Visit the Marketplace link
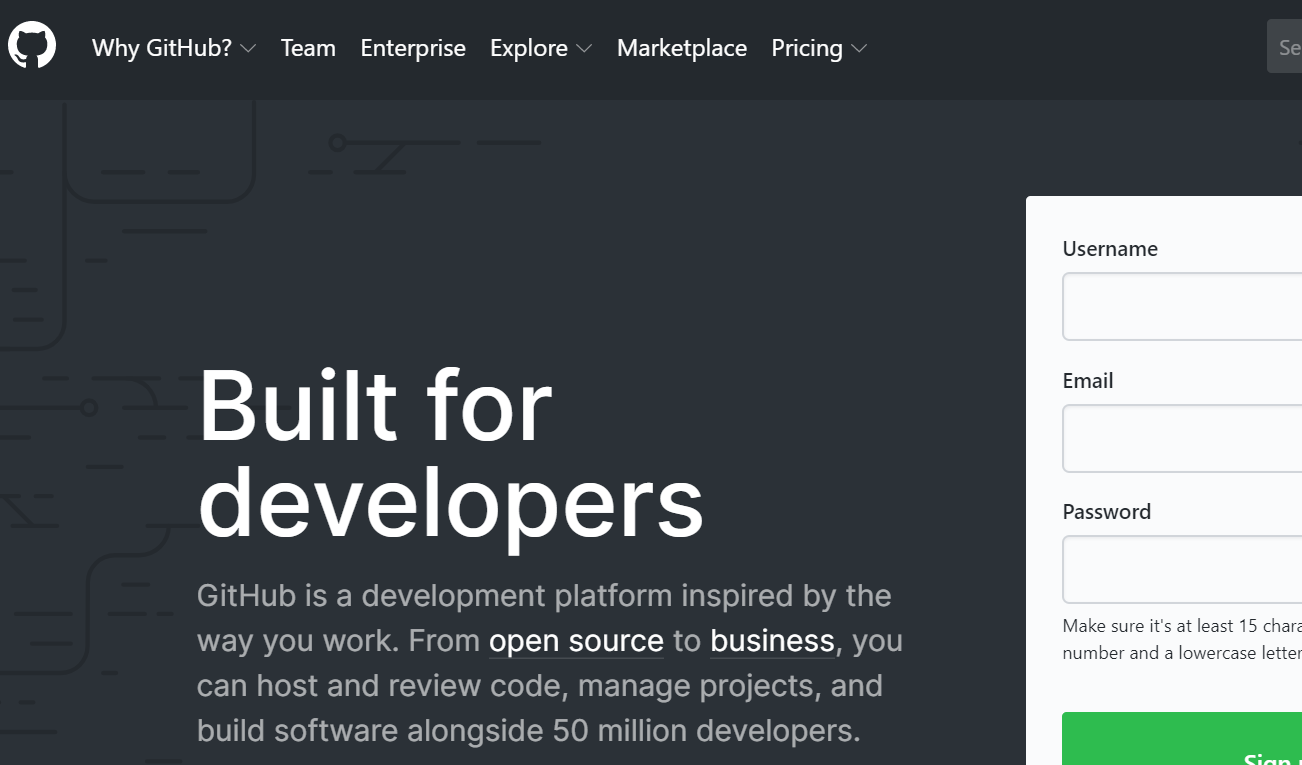 coord(682,48)
